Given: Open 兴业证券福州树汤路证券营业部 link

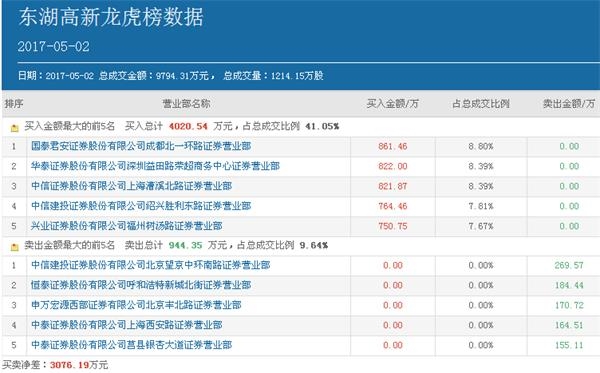Looking at the screenshot, I should point(127,226).
